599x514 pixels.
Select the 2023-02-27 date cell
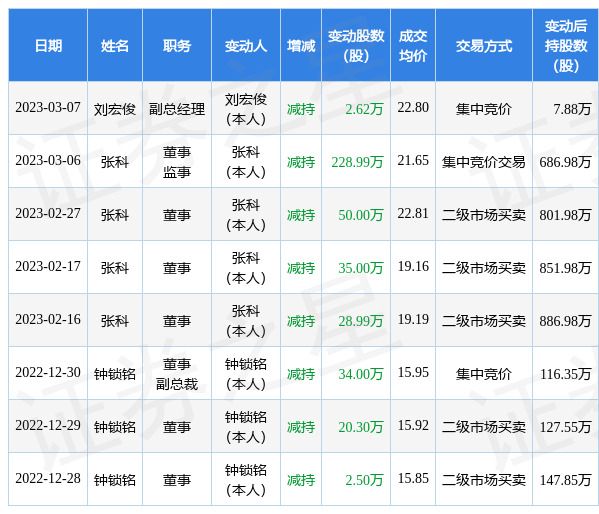(x=48, y=213)
